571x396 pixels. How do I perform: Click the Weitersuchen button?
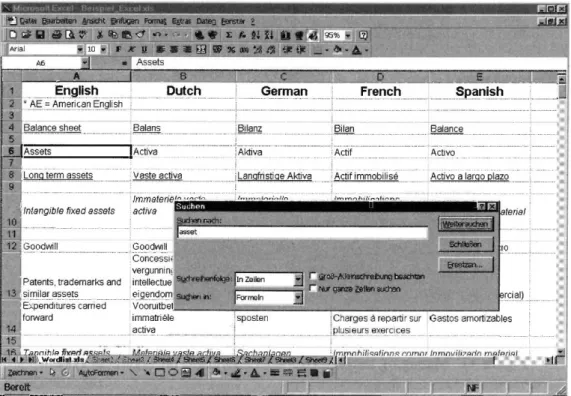(x=465, y=224)
